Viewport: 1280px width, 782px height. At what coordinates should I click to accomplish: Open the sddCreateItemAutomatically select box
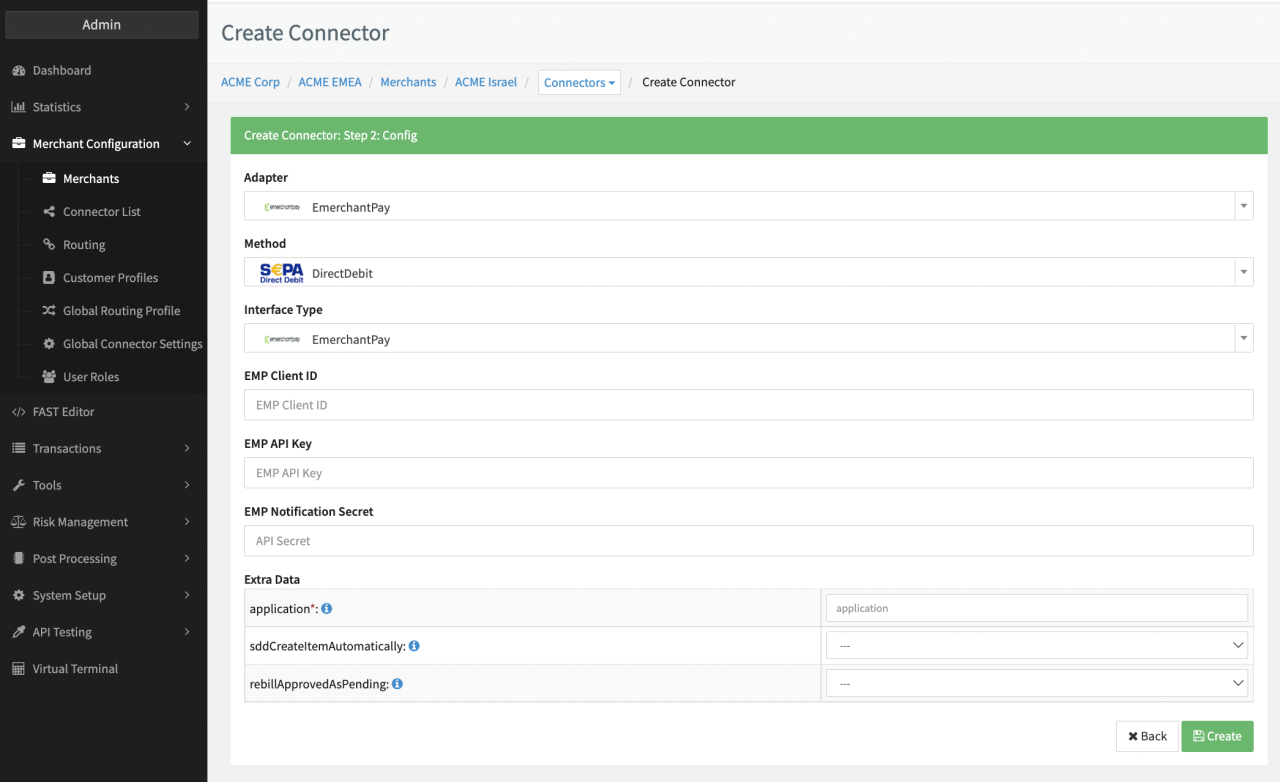[x=1036, y=646]
